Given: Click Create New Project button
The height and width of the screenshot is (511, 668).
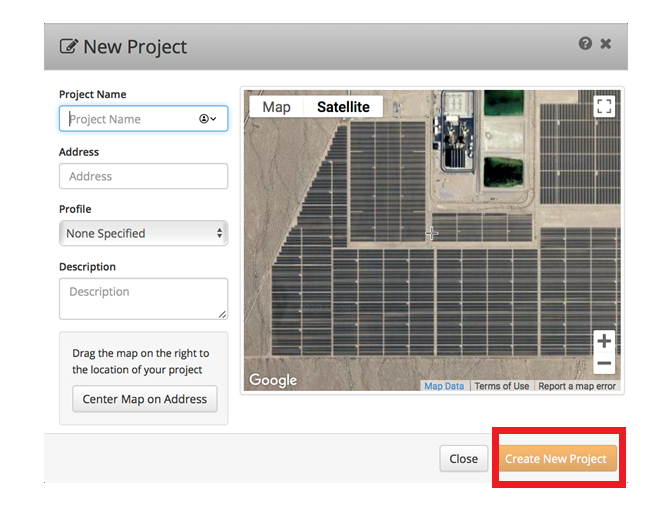Looking at the screenshot, I should (x=558, y=459).
